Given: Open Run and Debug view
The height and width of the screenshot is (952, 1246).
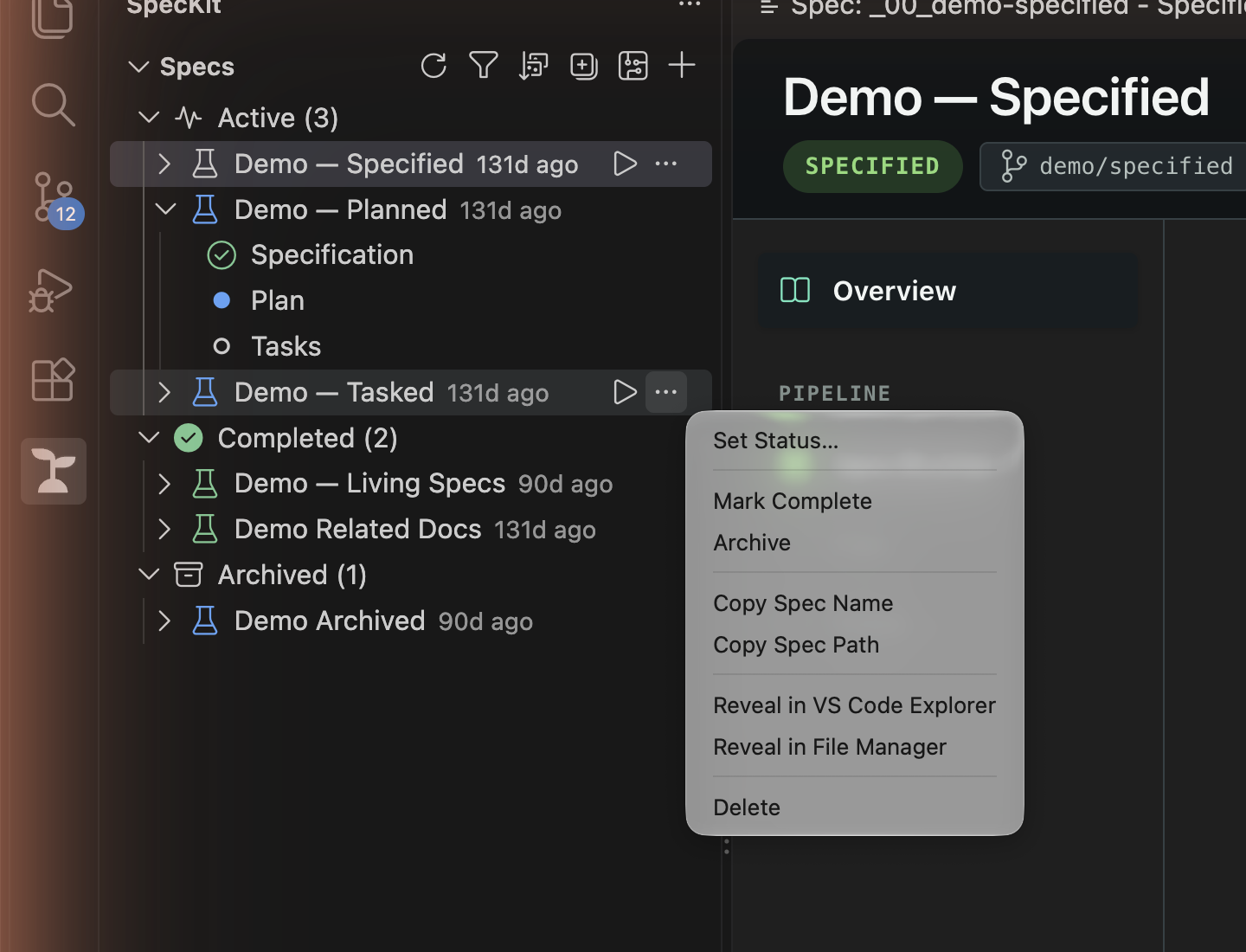Looking at the screenshot, I should tap(51, 290).
